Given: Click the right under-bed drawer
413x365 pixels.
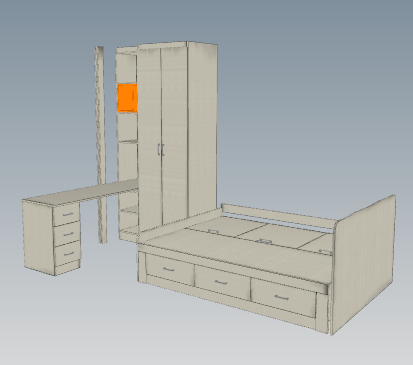Looking at the screenshot, I should 283,297.
